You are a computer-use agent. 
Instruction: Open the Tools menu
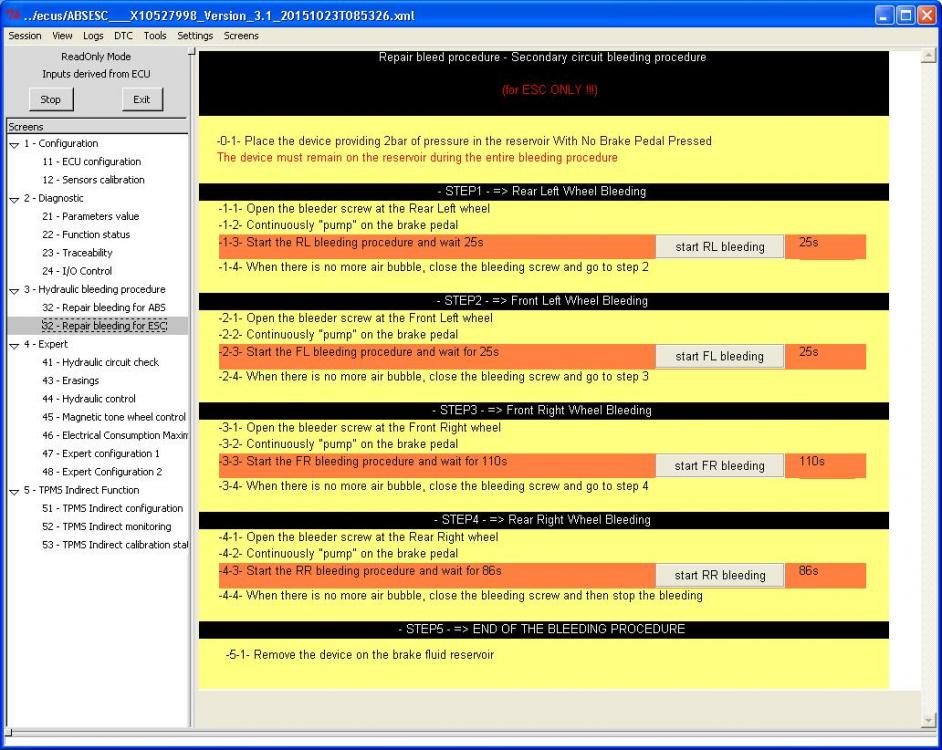click(155, 36)
